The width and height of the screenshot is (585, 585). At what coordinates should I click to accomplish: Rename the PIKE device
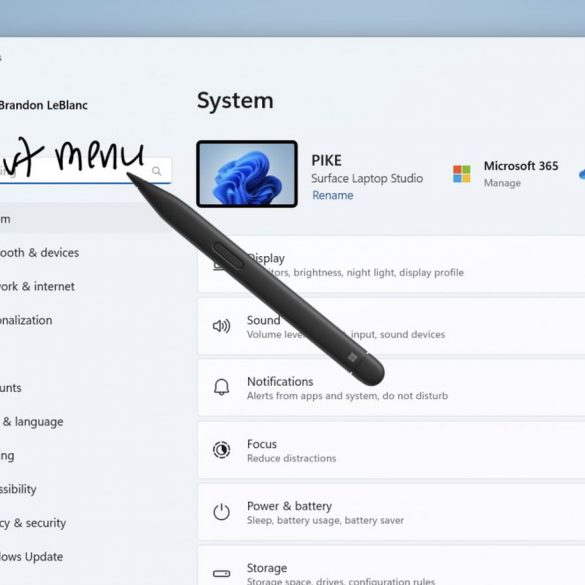[x=332, y=195]
